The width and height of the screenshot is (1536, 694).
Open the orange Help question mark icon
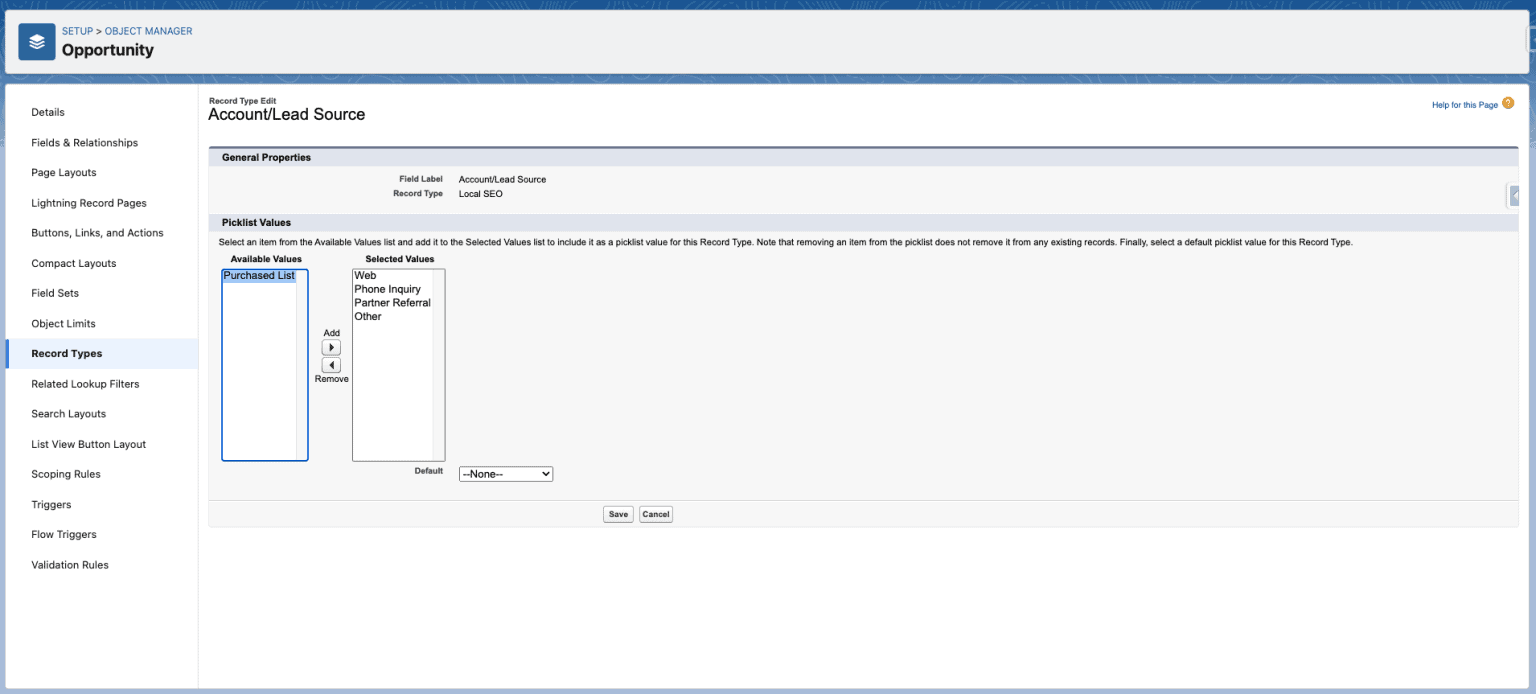click(1509, 103)
